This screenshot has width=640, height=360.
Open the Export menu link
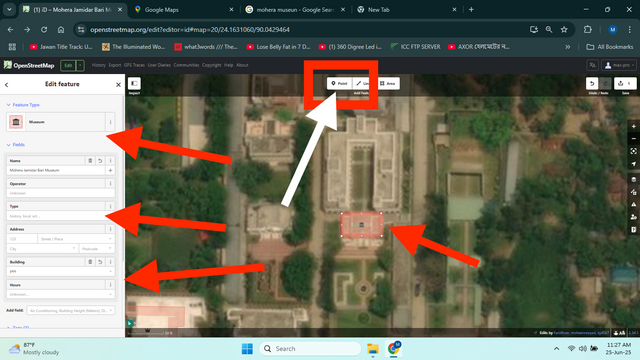[115, 65]
